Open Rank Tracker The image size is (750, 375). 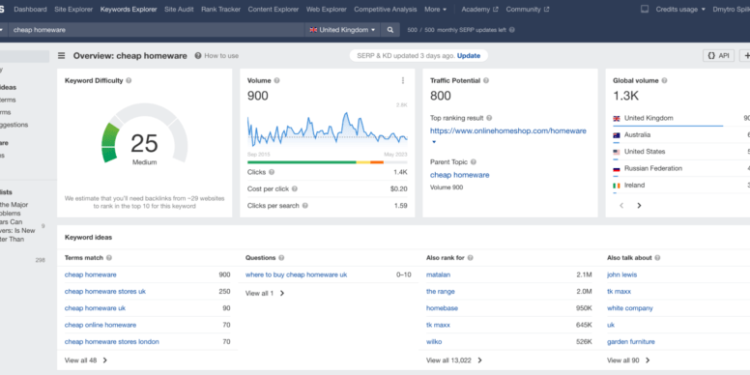coord(221,9)
